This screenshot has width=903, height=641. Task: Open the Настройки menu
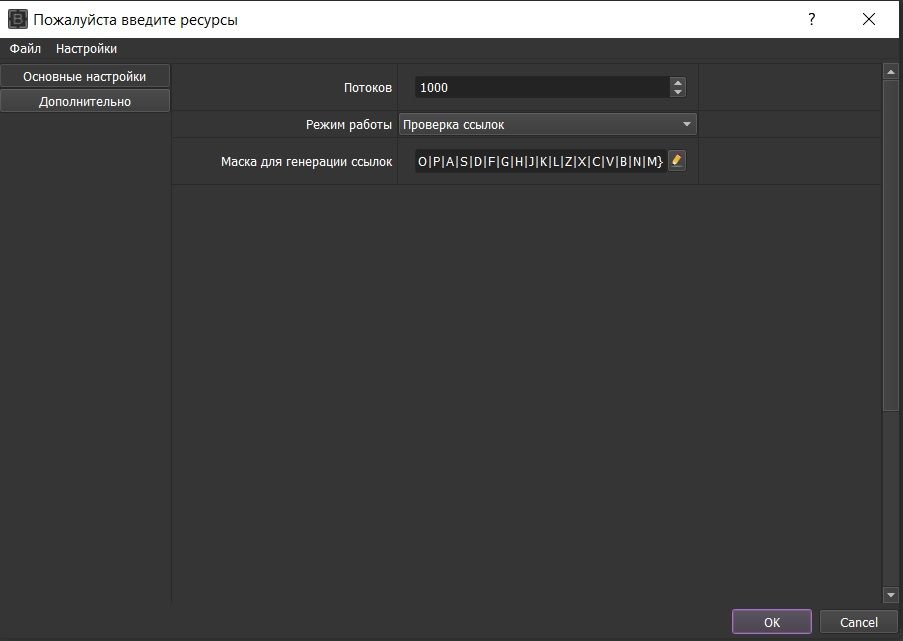(x=86, y=48)
